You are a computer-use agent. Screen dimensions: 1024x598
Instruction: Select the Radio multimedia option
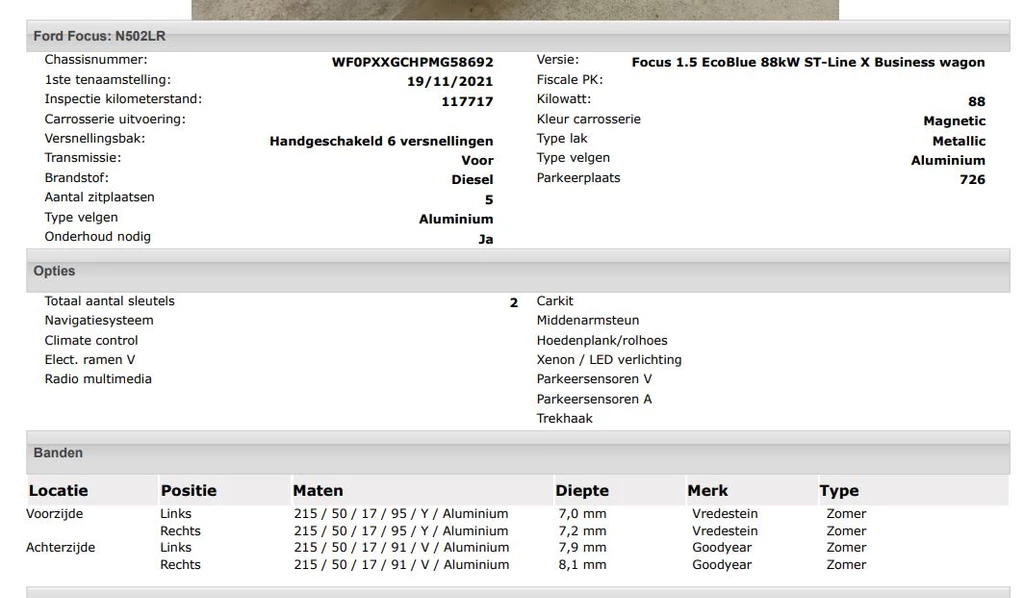pos(98,379)
